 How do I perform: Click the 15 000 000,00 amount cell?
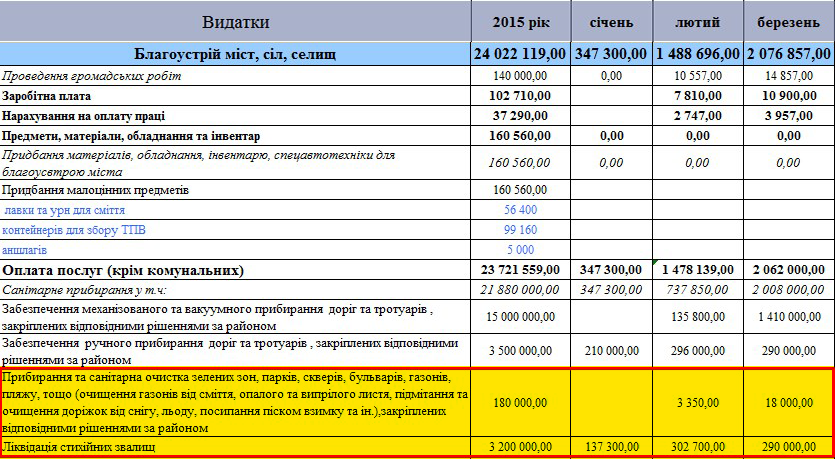(521, 317)
